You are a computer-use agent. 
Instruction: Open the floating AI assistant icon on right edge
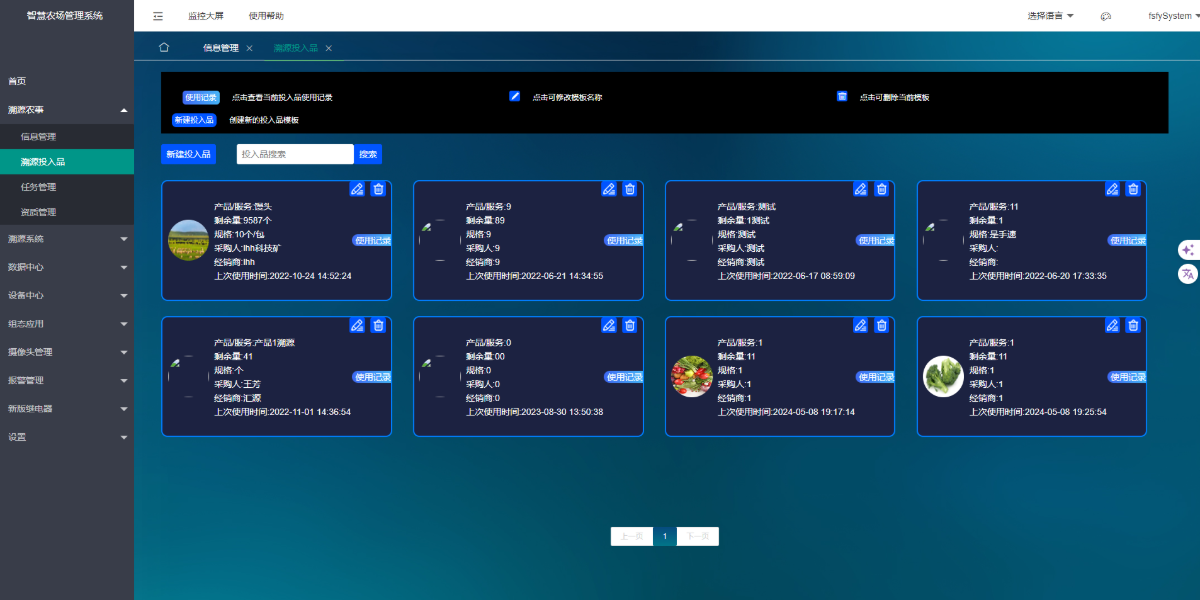1188,250
